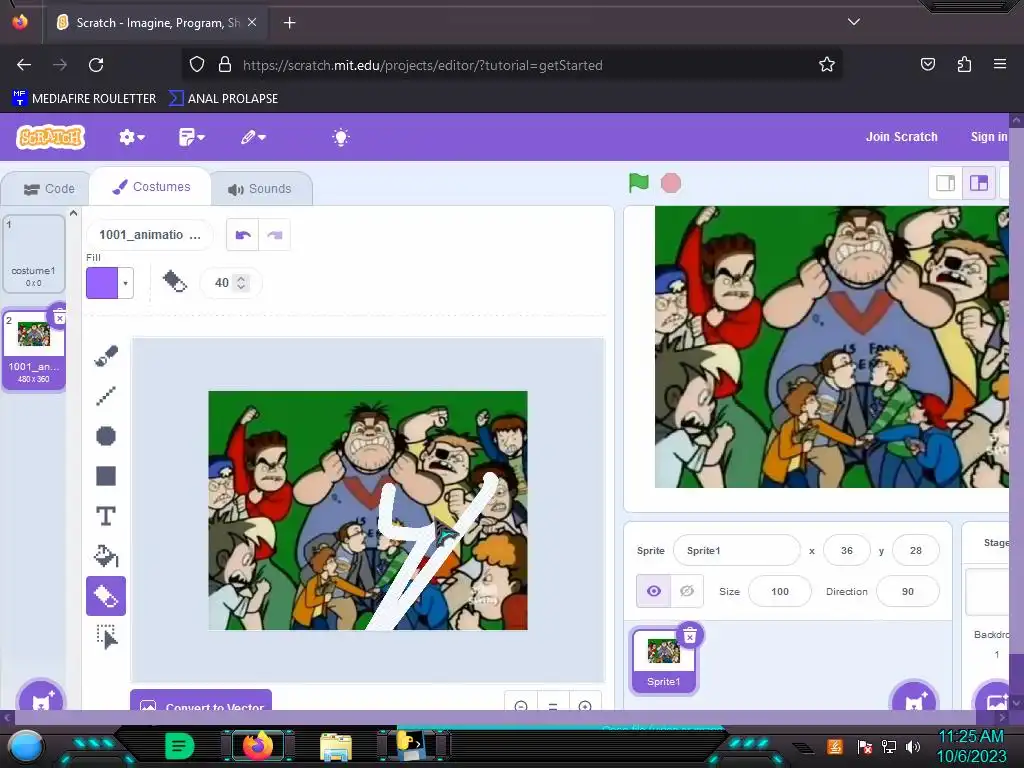The height and width of the screenshot is (768, 1024).
Task: Zoom out of the costume canvas
Action: [x=521, y=706]
